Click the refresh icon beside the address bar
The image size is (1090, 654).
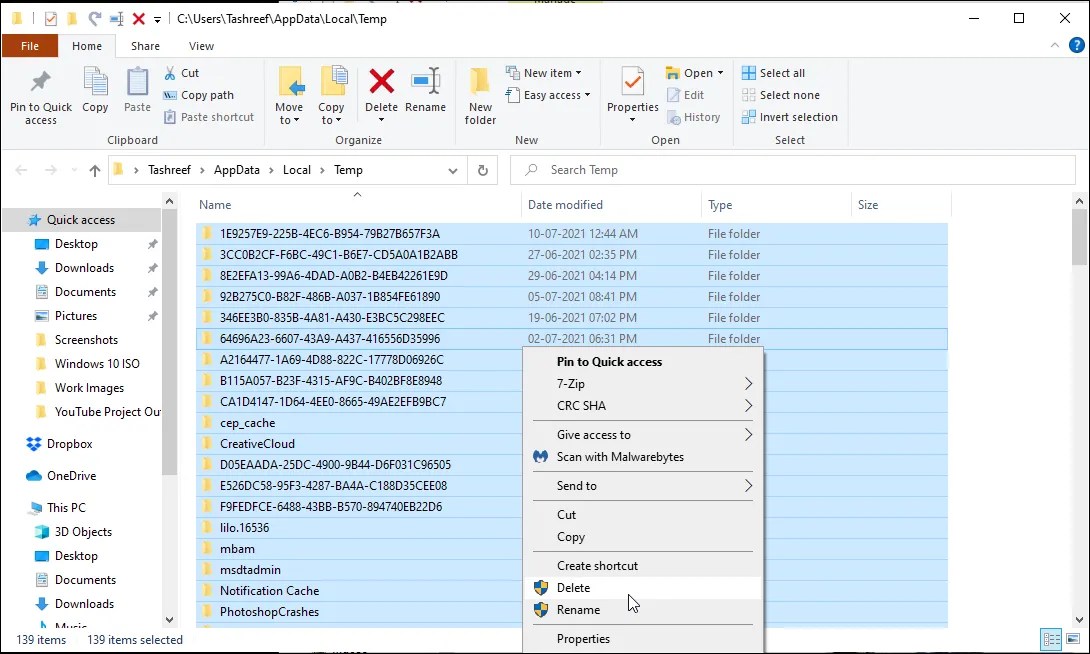point(483,170)
